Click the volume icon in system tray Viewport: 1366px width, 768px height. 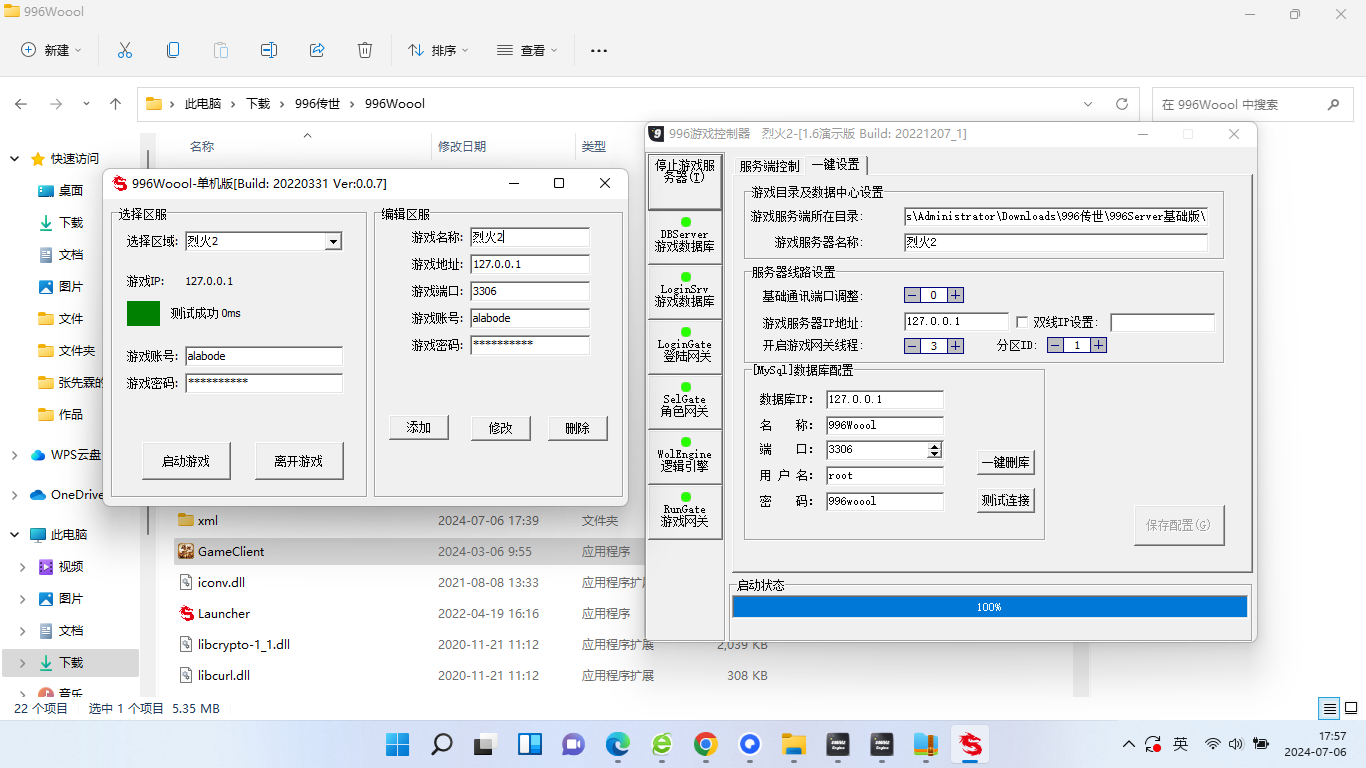[x=1236, y=744]
